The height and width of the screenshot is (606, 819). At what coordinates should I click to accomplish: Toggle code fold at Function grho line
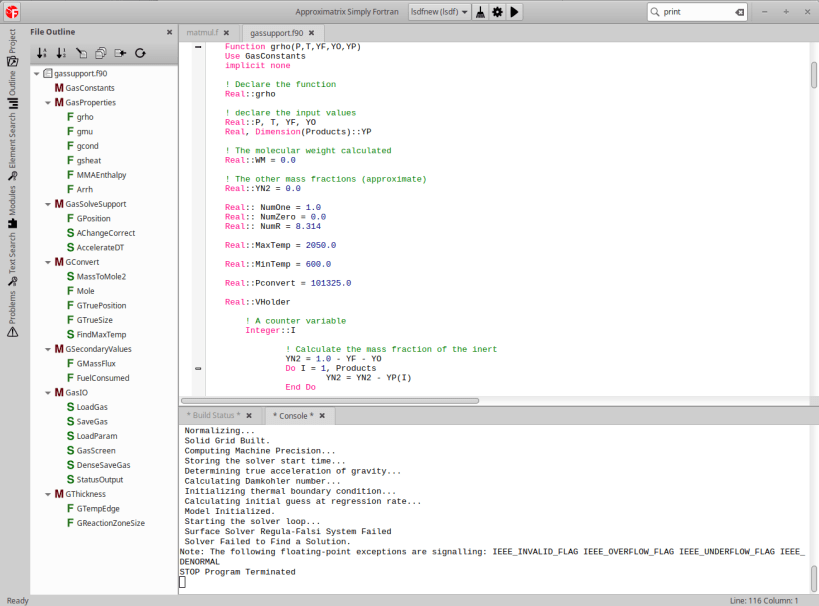(x=198, y=47)
